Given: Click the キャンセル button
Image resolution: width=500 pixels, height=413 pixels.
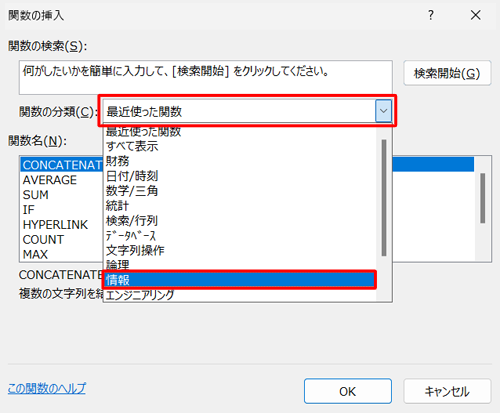Looking at the screenshot, I should pyautogui.click(x=447, y=391).
